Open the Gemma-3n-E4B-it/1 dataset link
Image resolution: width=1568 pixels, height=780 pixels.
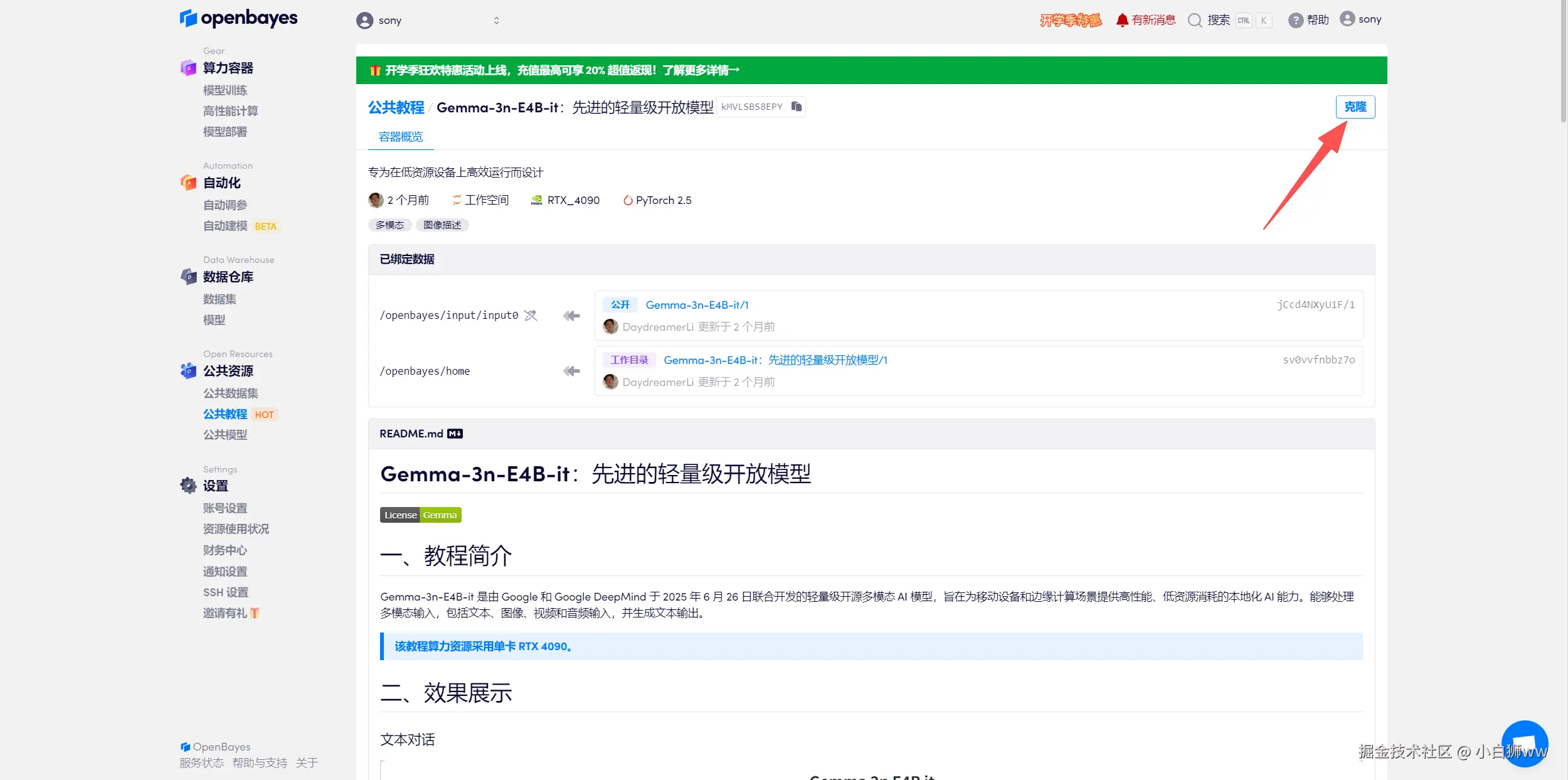pos(697,305)
